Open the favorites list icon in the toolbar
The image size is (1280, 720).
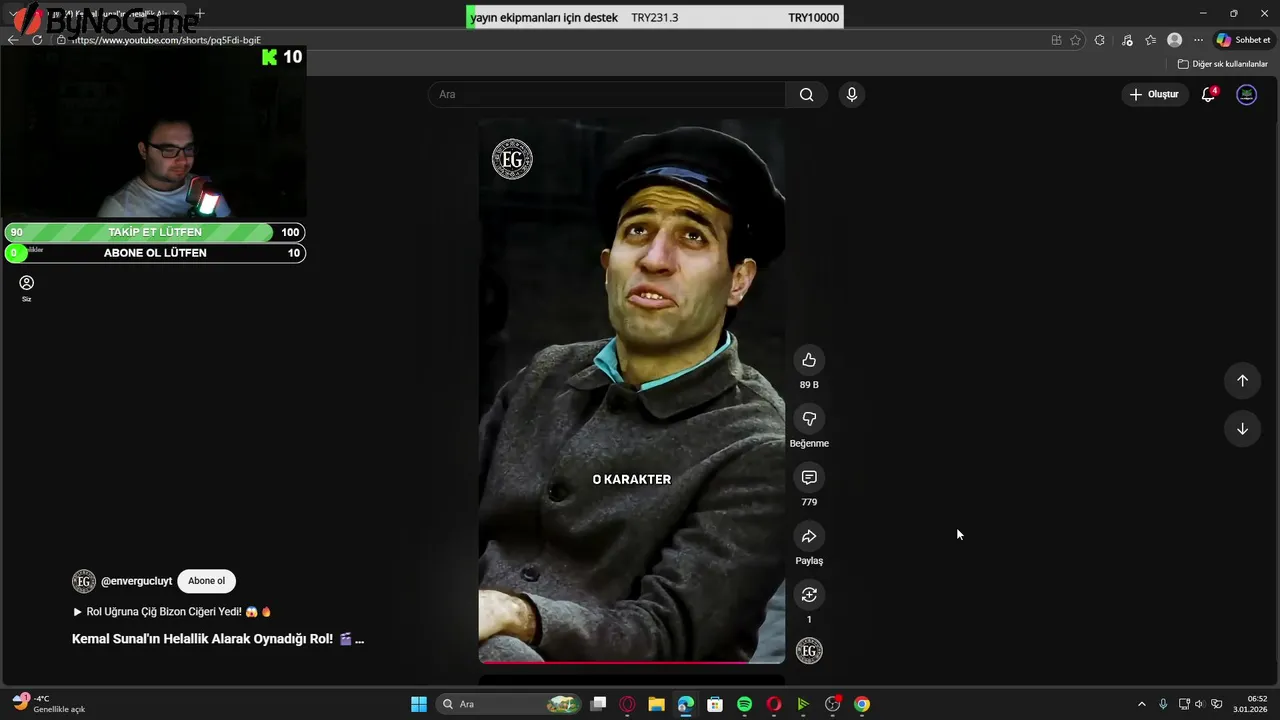point(1151,40)
